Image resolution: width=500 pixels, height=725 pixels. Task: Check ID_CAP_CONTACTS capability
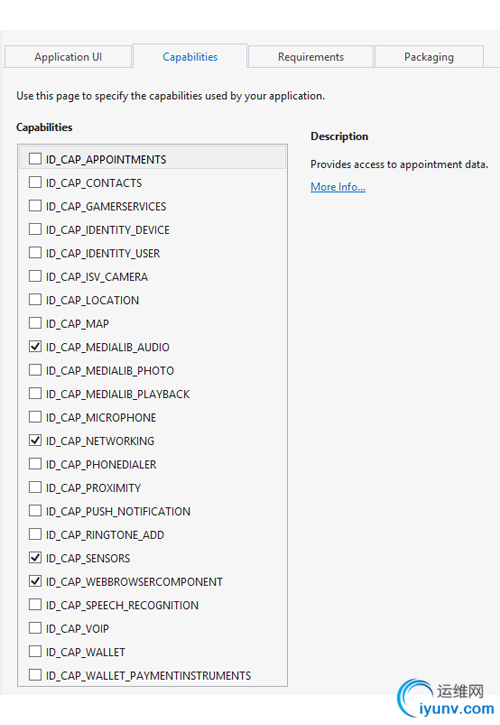[35, 182]
